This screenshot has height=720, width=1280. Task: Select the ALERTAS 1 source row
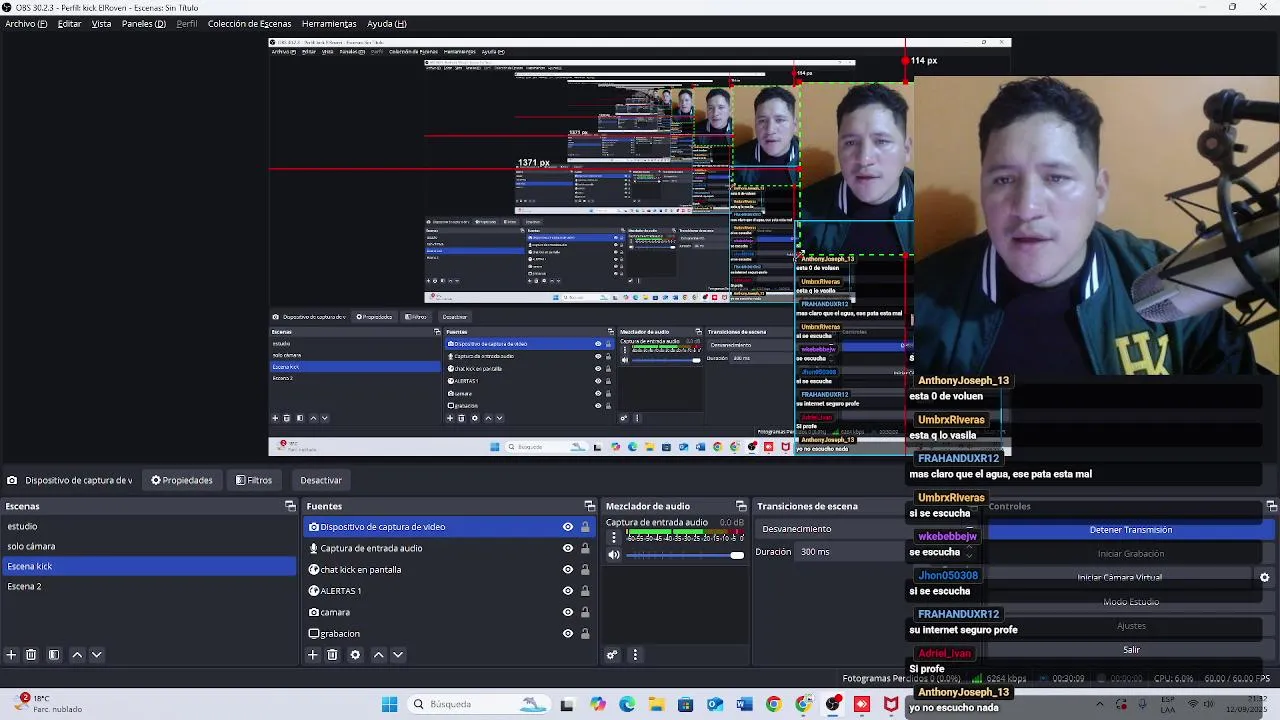(450, 591)
